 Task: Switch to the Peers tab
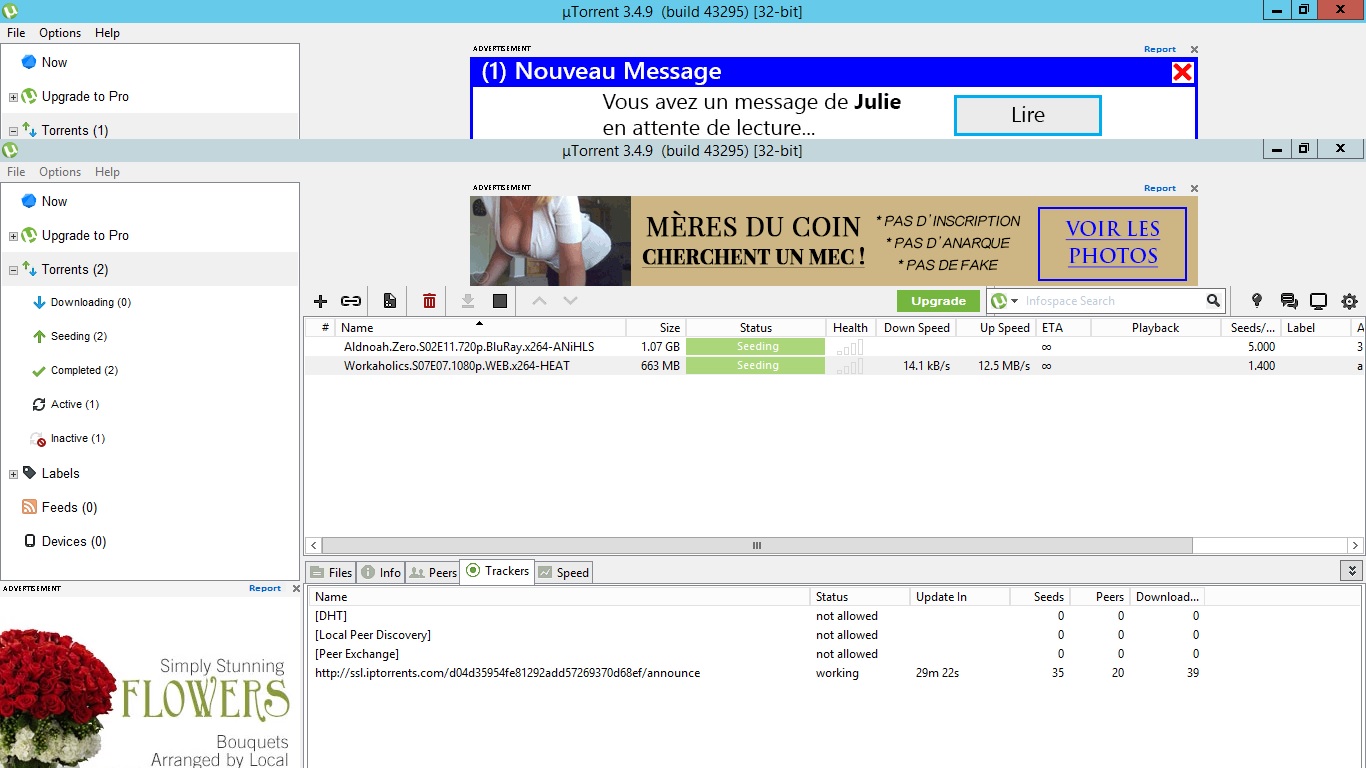point(433,572)
